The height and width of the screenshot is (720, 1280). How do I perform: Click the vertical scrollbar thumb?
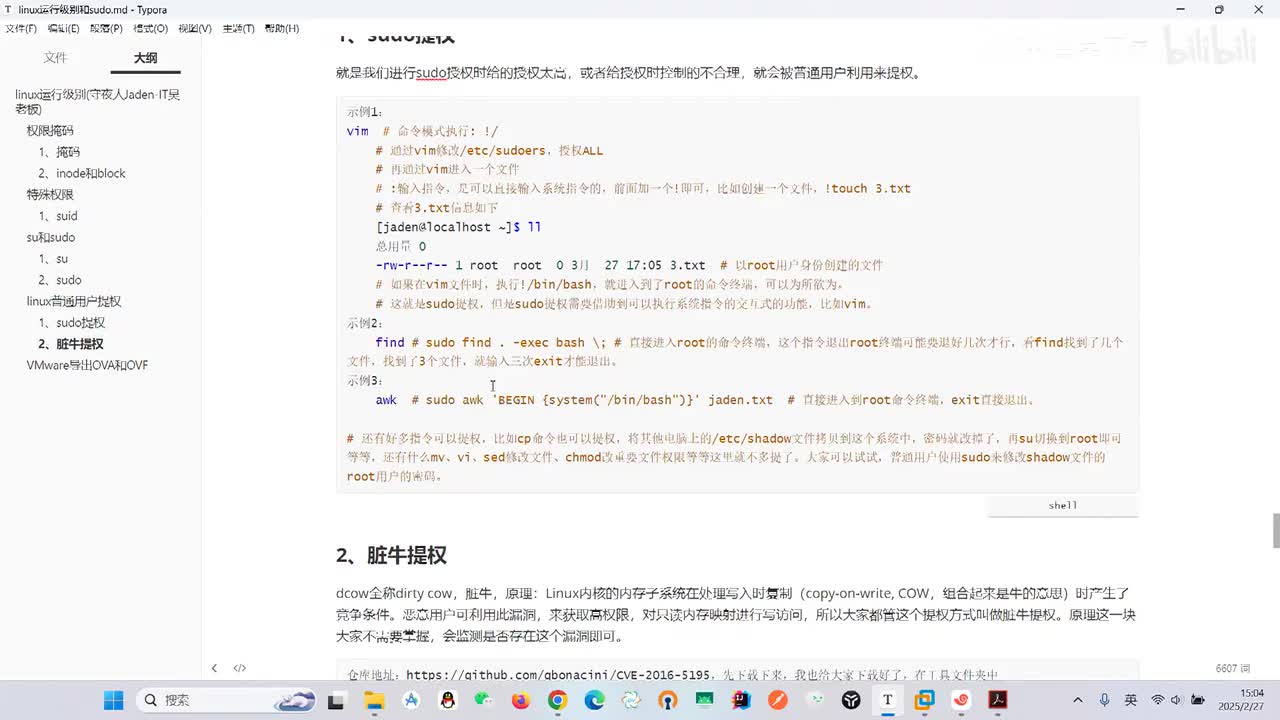[x=1276, y=530]
